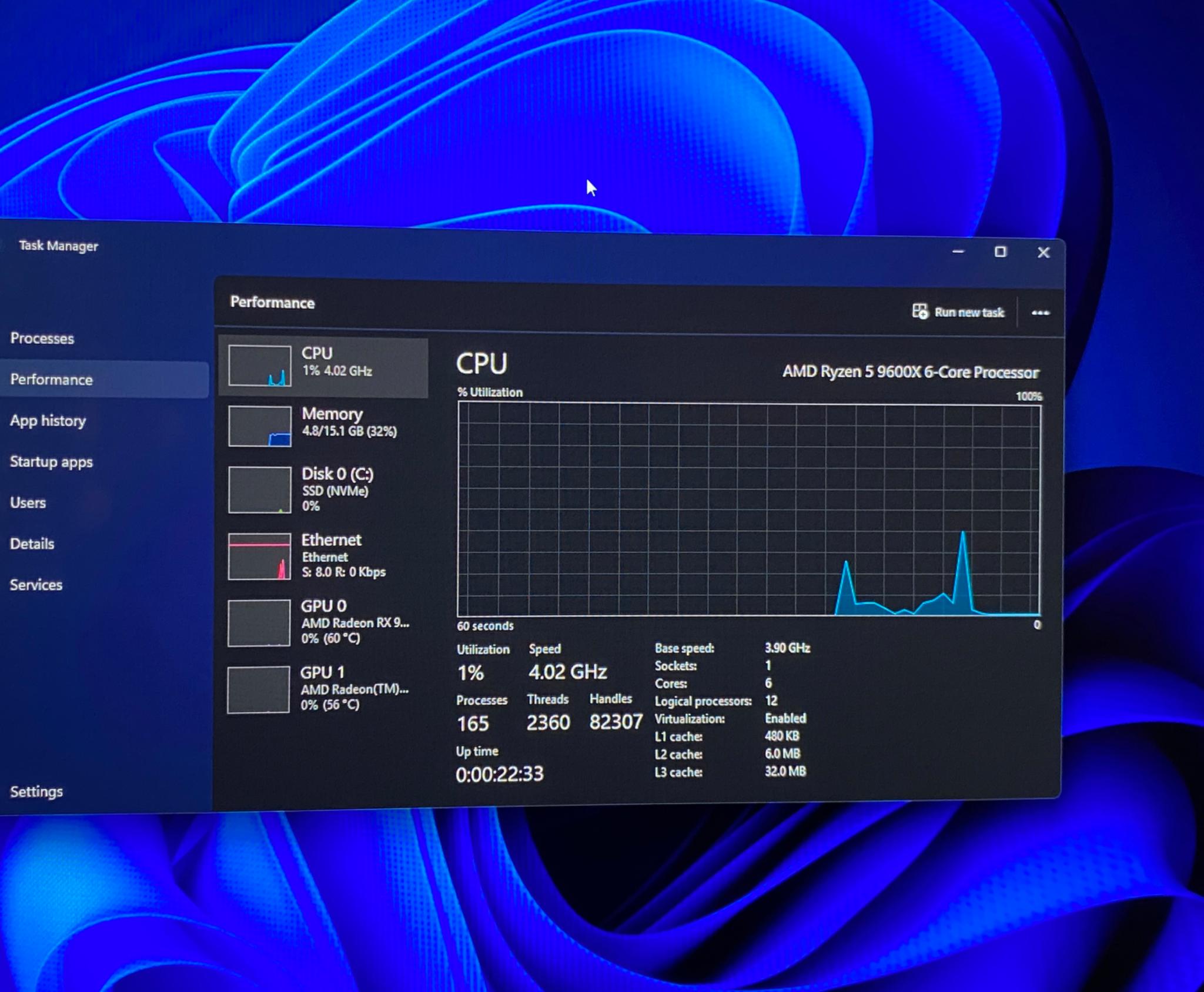Open the Users page
1204x992 pixels.
click(28, 503)
